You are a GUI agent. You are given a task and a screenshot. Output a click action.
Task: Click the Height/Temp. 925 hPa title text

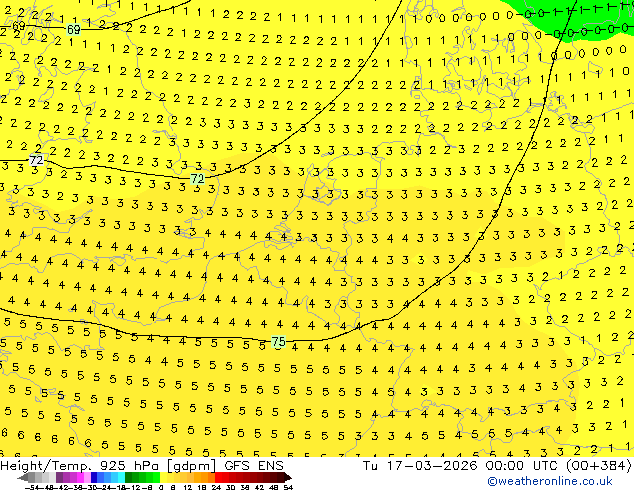pos(81,466)
